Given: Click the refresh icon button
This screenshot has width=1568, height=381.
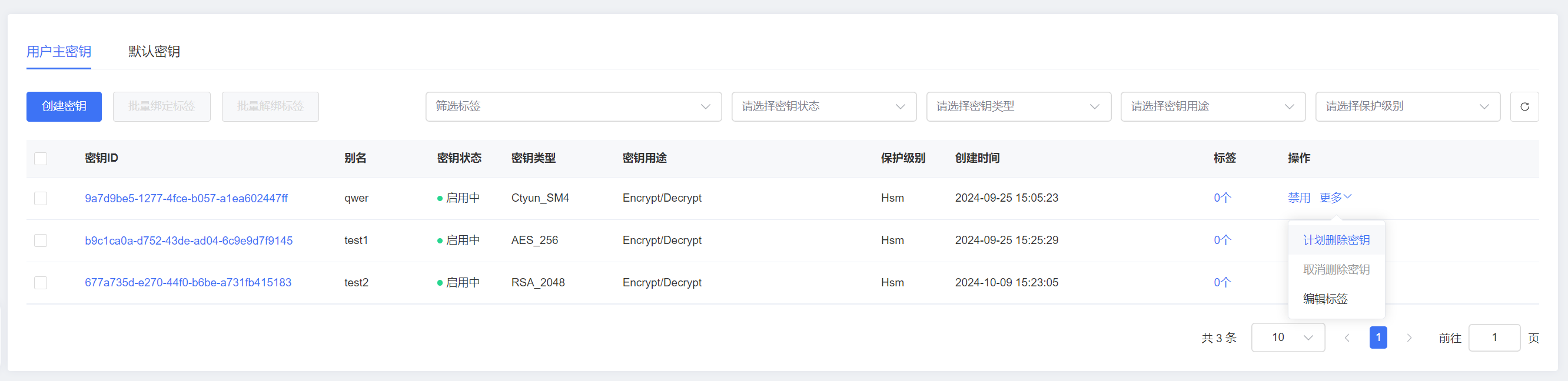Looking at the screenshot, I should click(1524, 106).
